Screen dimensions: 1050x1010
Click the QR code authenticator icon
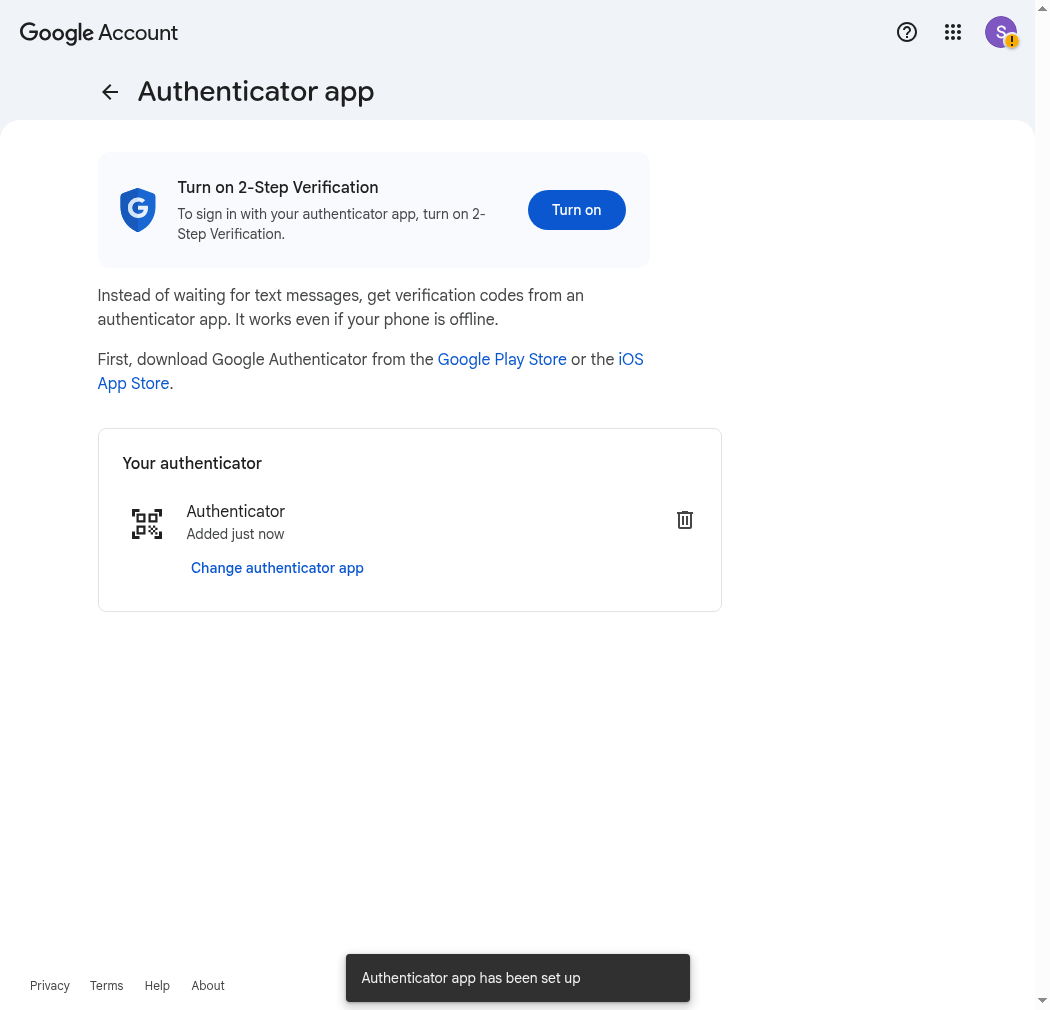pos(147,524)
